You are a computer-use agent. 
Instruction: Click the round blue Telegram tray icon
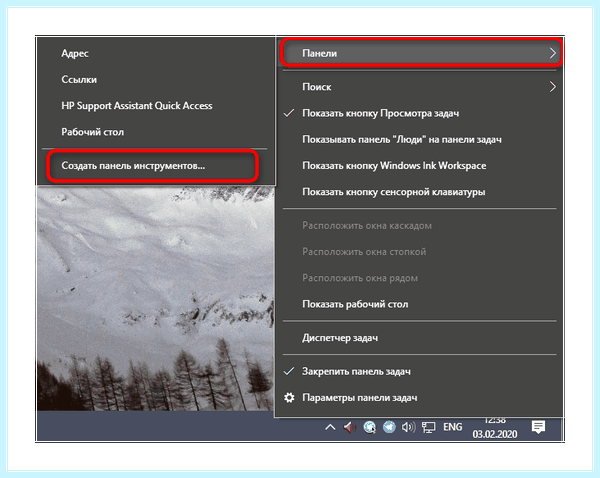[389, 427]
